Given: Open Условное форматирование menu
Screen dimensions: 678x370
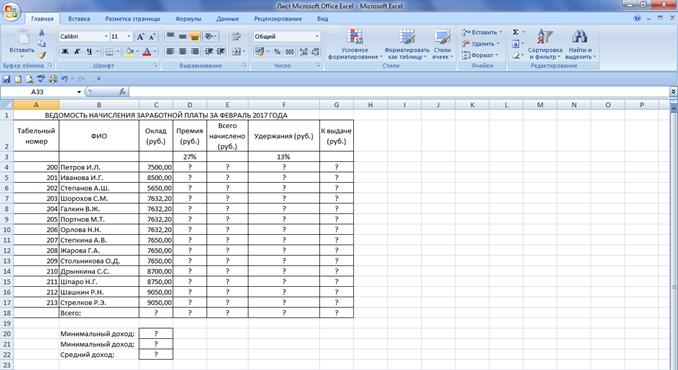Looking at the screenshot, I should tap(355, 44).
